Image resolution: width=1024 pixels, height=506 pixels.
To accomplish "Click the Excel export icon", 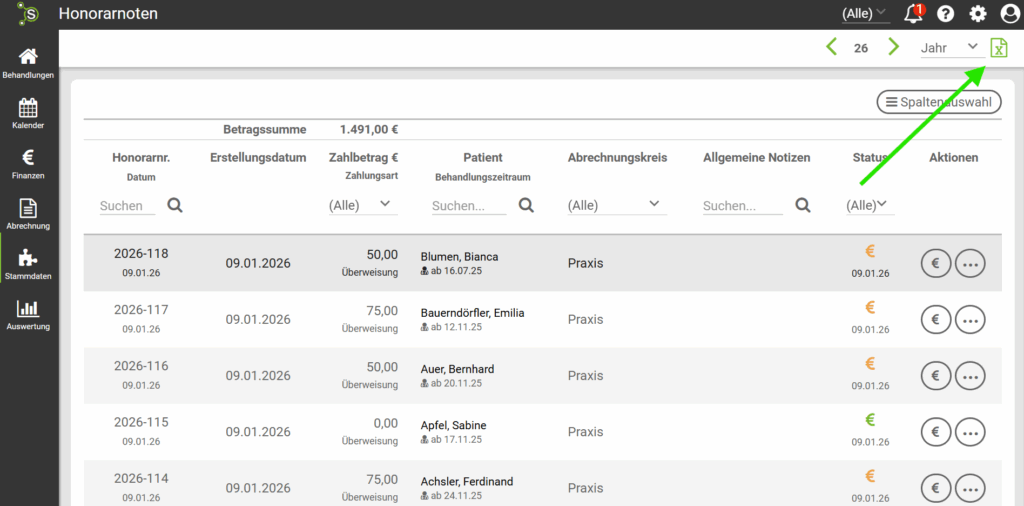I will (998, 47).
